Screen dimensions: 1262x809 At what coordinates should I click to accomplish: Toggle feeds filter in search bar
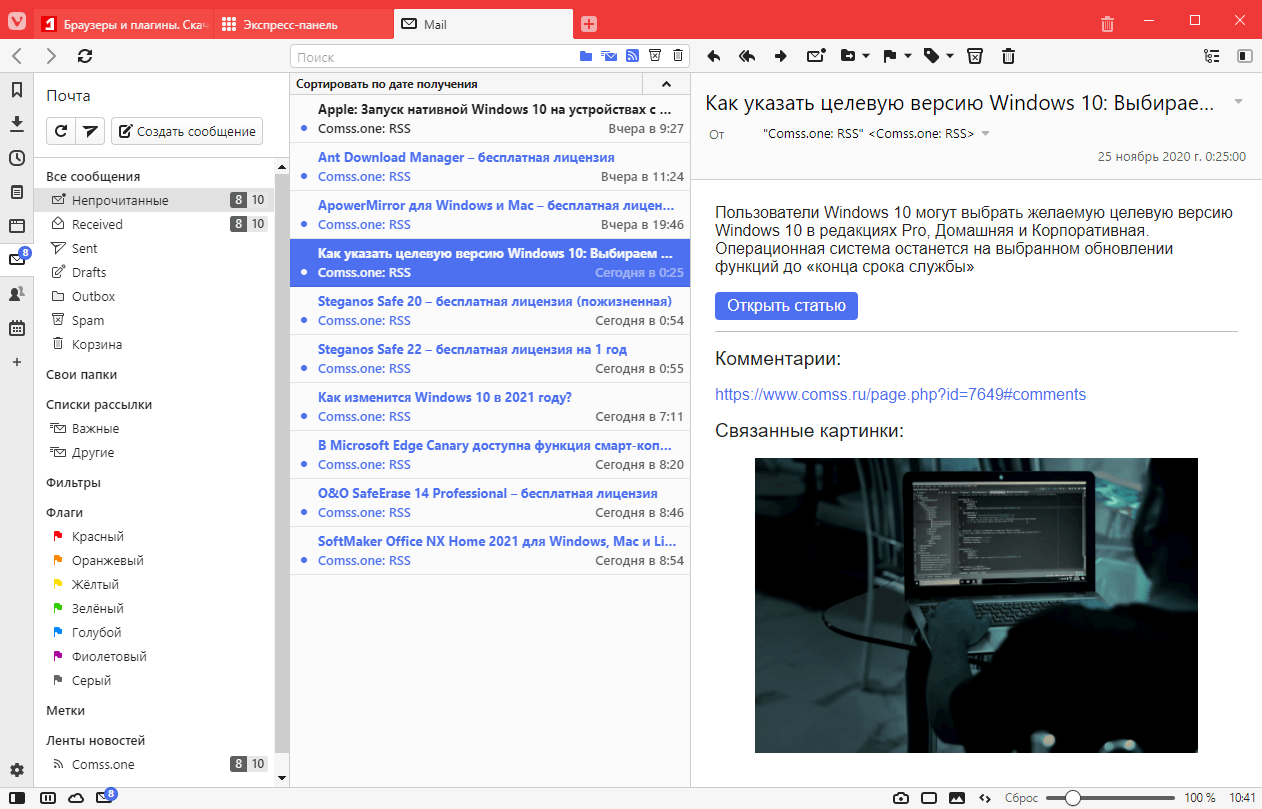coord(633,56)
